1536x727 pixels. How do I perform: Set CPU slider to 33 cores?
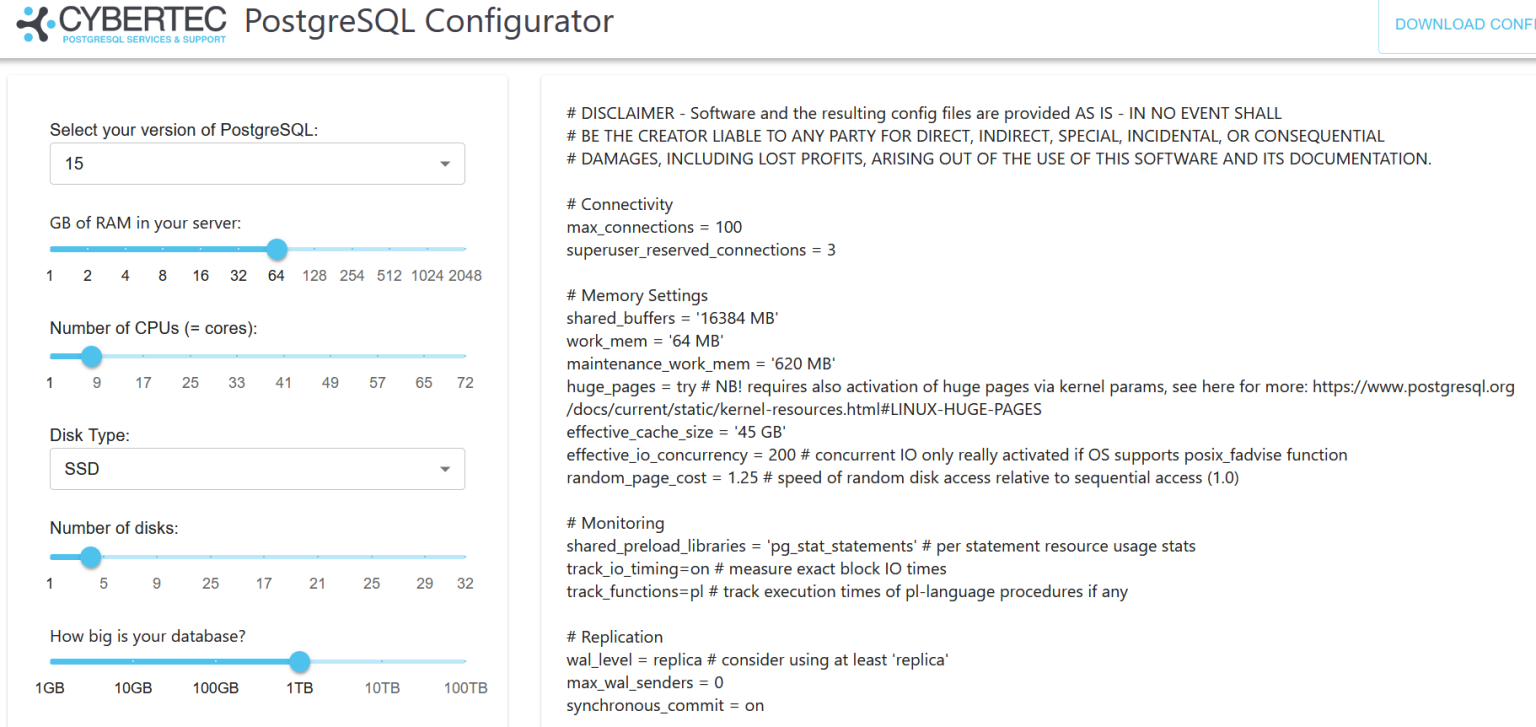click(x=237, y=356)
